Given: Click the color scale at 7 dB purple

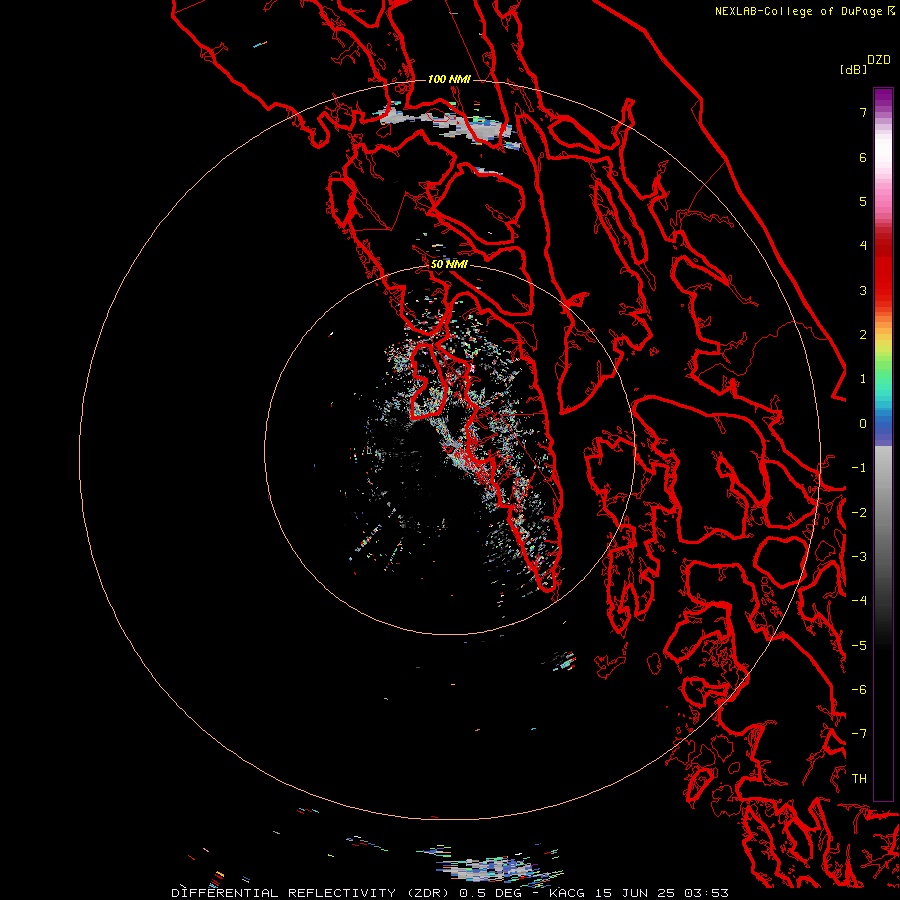Looking at the screenshot, I should point(883,112).
